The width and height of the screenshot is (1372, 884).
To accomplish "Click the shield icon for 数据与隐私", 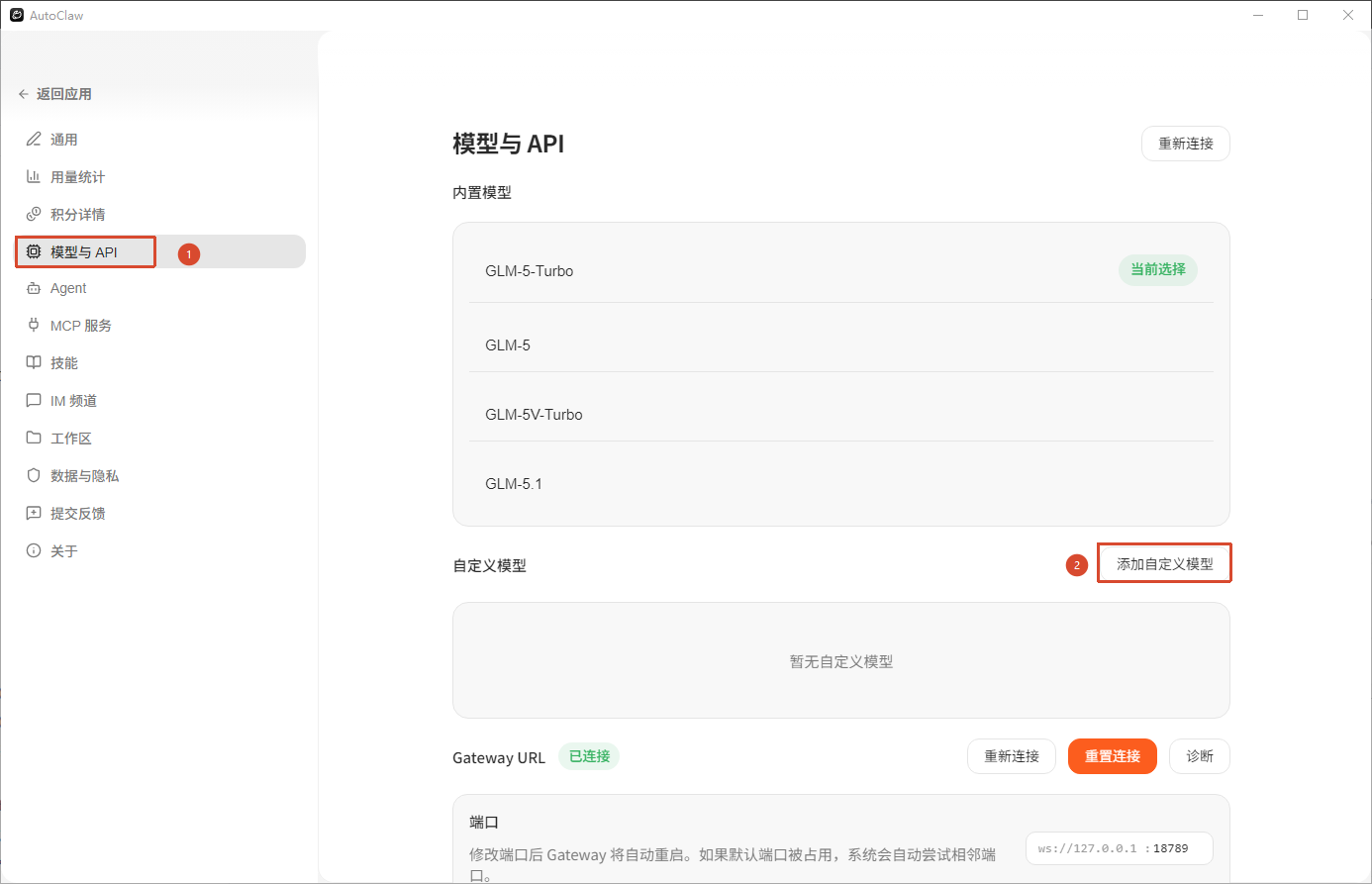I will tap(34, 475).
